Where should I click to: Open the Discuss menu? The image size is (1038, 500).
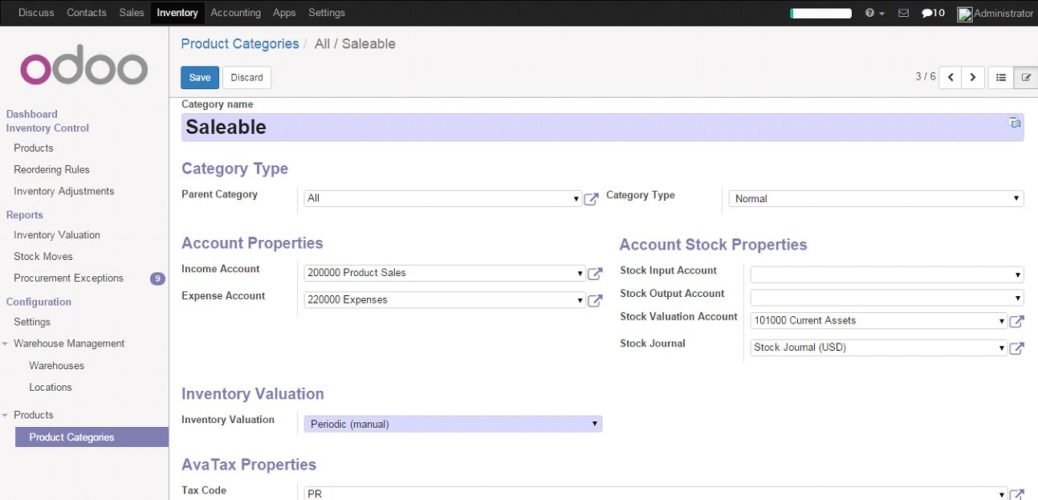(x=36, y=13)
